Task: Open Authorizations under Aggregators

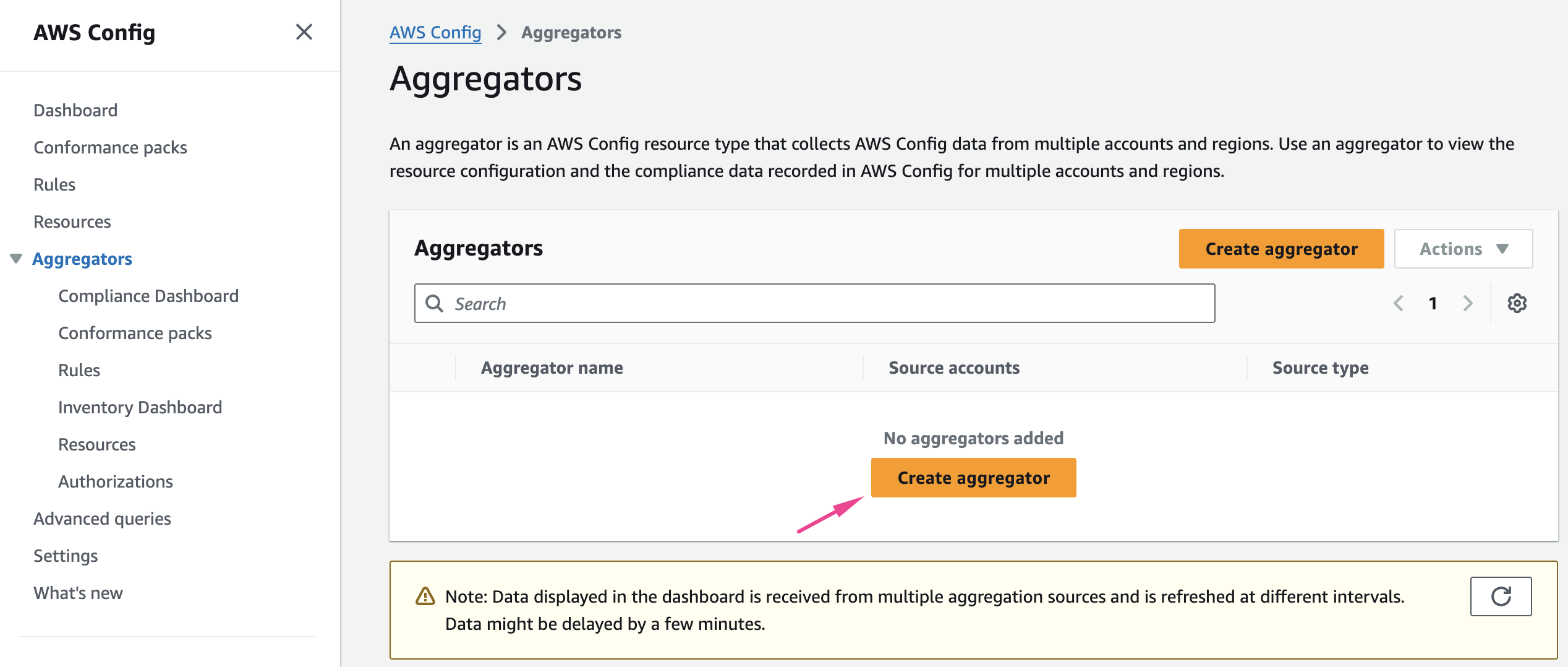Action: tap(116, 481)
